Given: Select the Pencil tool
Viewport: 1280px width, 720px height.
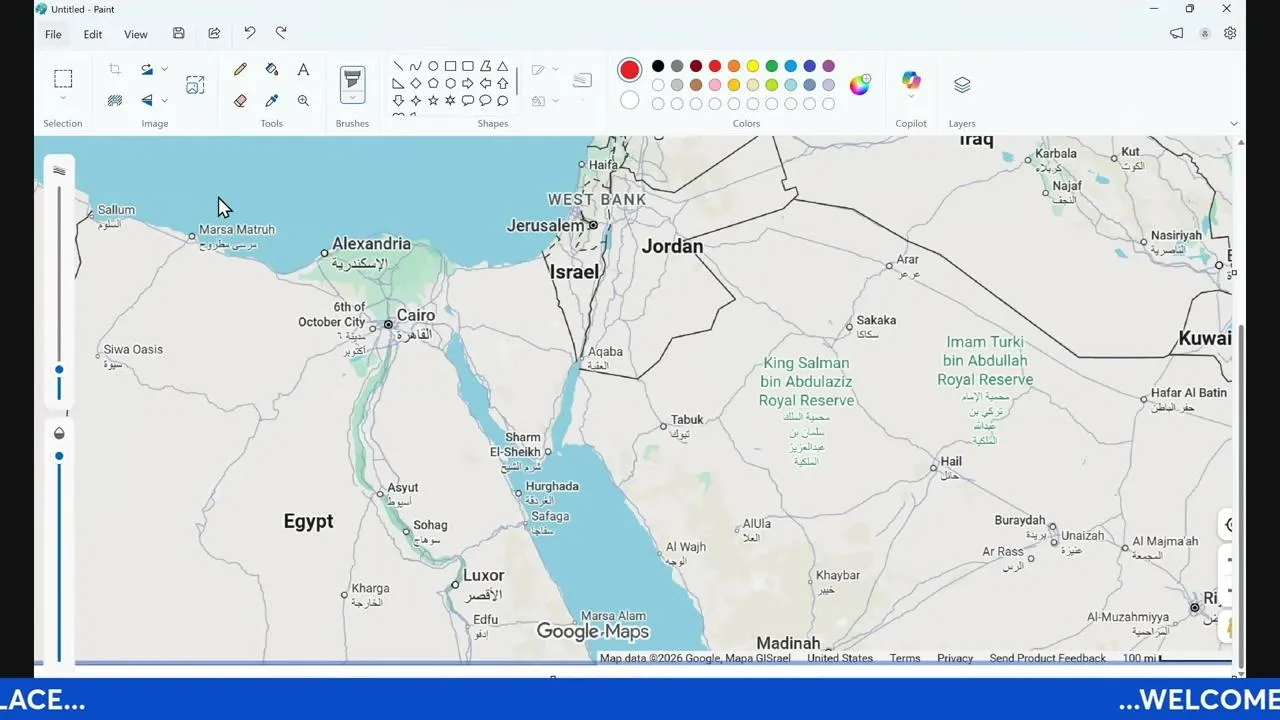Looking at the screenshot, I should [240, 70].
